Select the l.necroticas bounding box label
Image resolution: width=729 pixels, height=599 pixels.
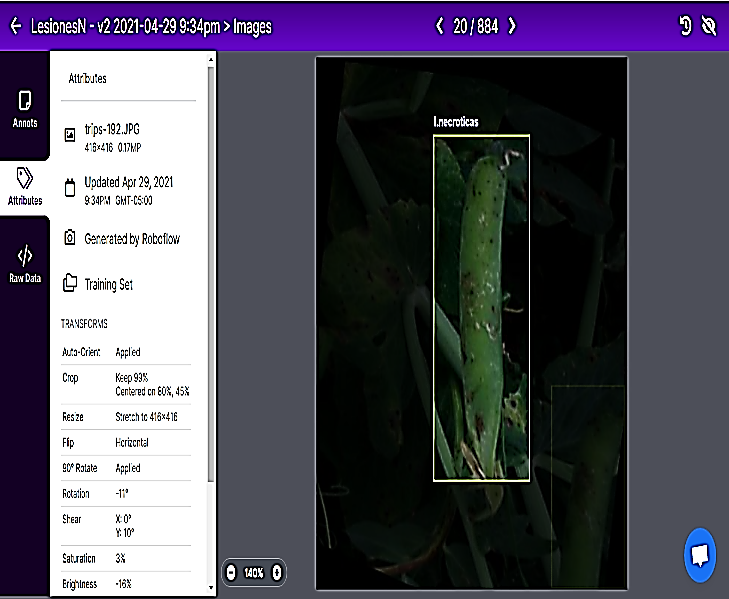pos(456,122)
